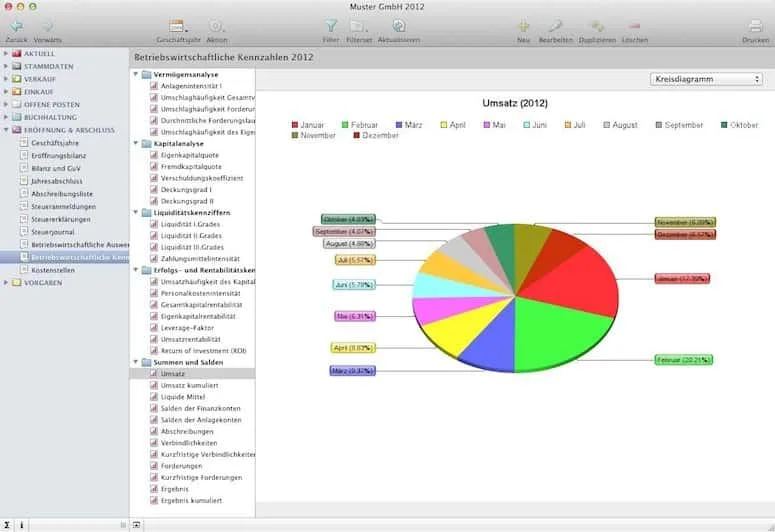Image resolution: width=775 pixels, height=532 pixels.
Task: Click the Drucken printer icon
Action: [755, 26]
